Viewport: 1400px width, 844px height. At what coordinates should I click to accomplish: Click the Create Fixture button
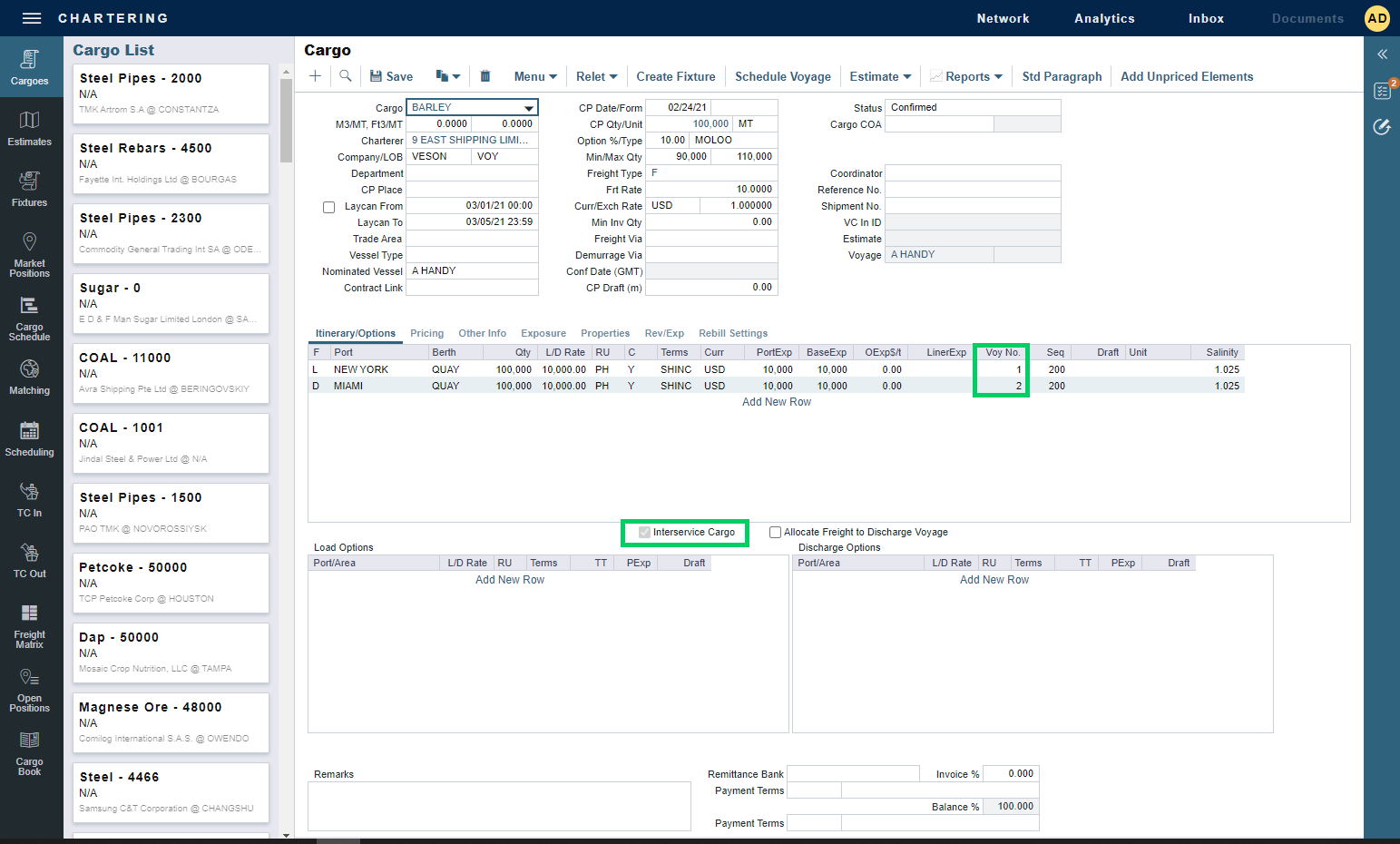tap(675, 77)
